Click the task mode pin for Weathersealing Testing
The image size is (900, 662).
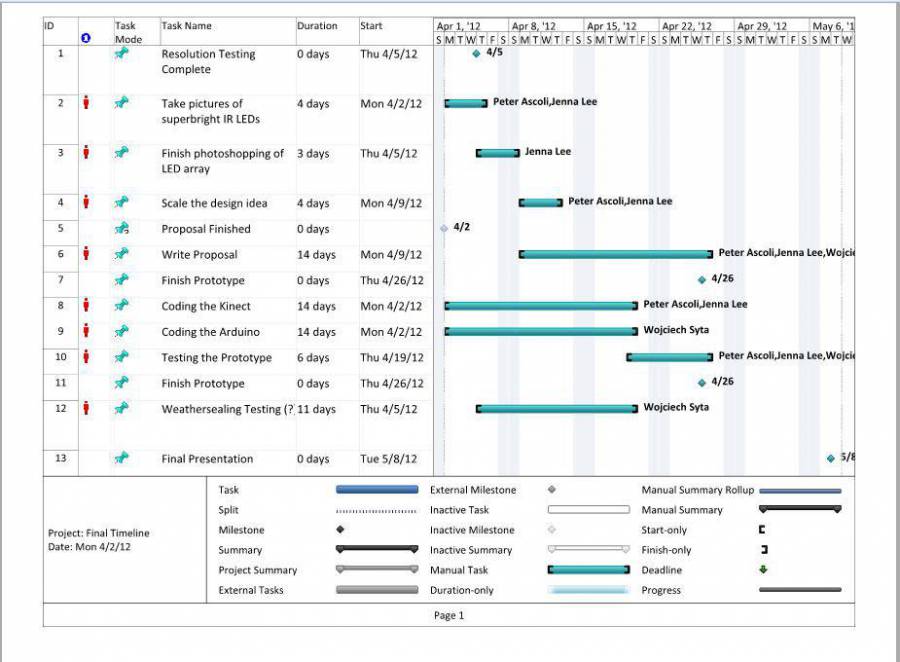121,408
